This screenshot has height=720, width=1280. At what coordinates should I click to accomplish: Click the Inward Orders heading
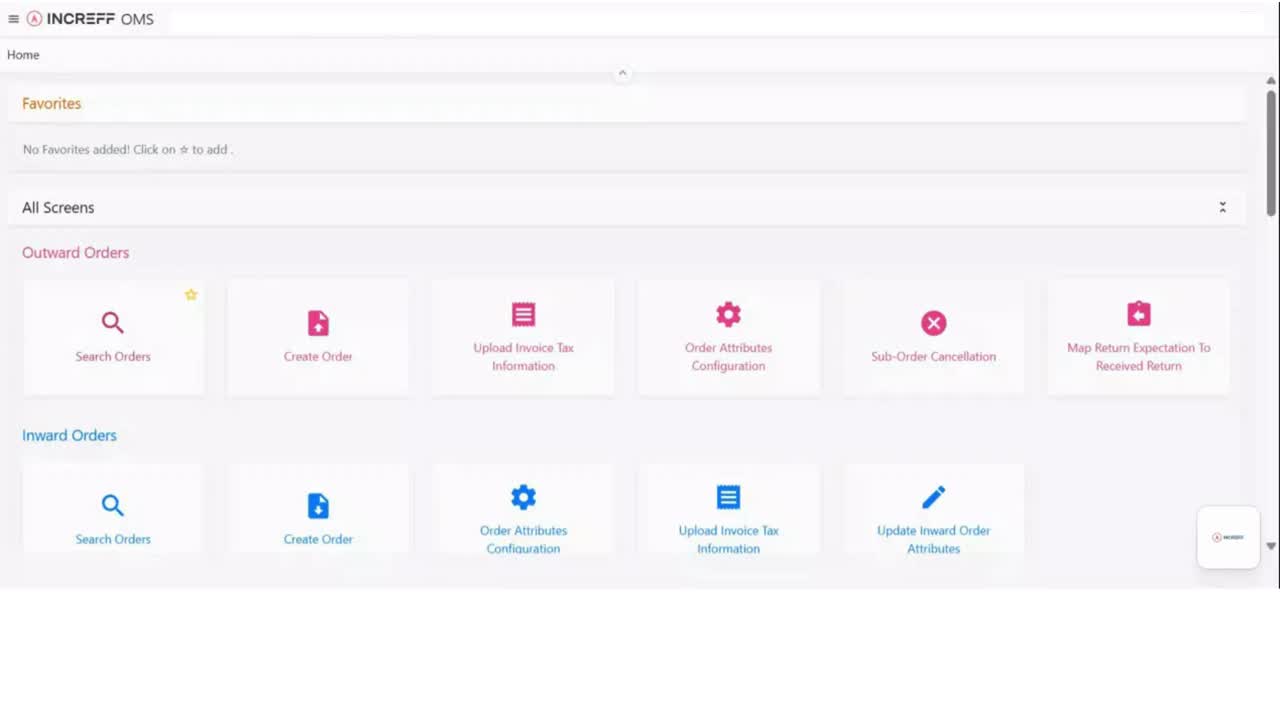(70, 436)
